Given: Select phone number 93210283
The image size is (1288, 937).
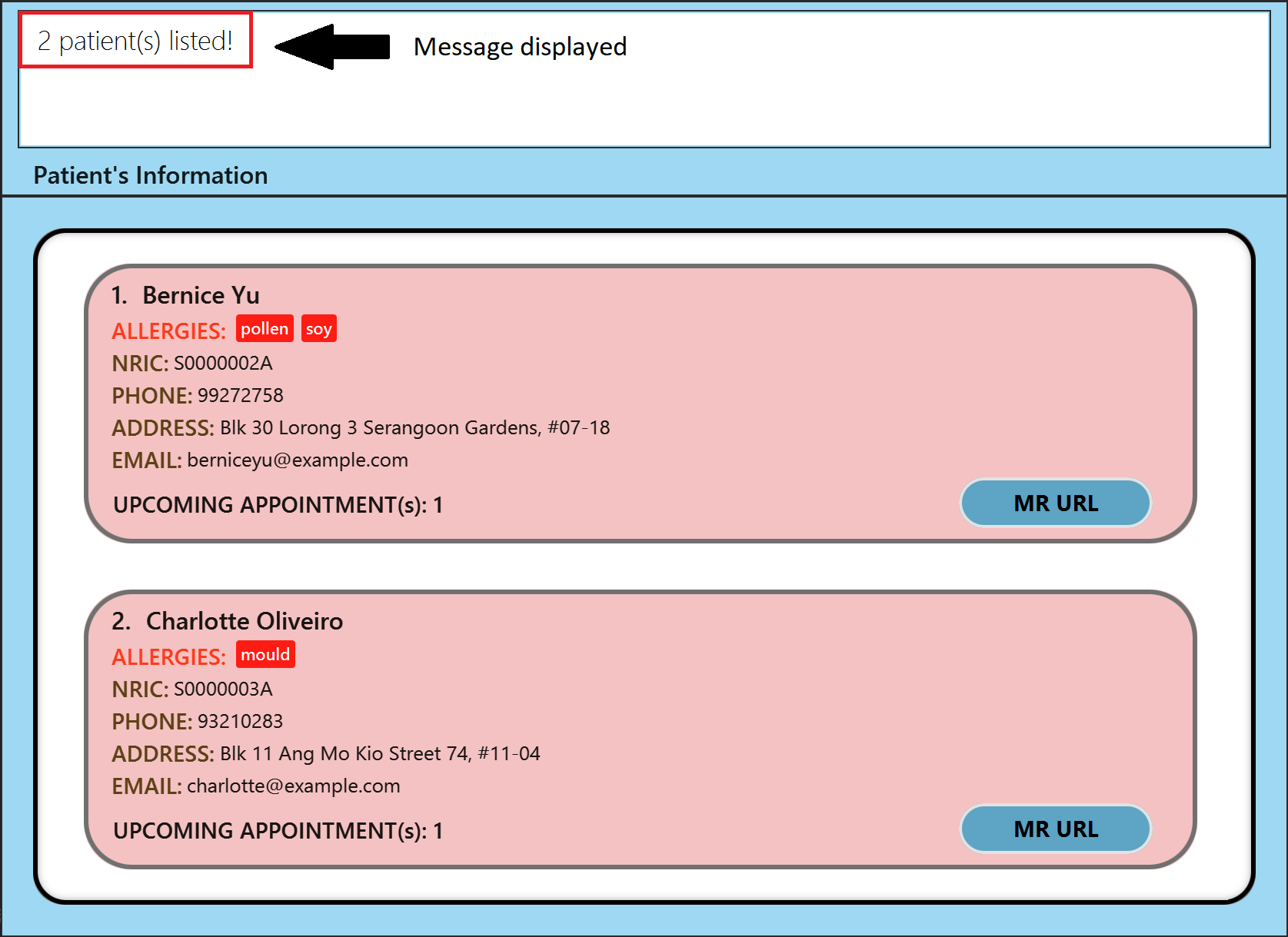Looking at the screenshot, I should 241,721.
